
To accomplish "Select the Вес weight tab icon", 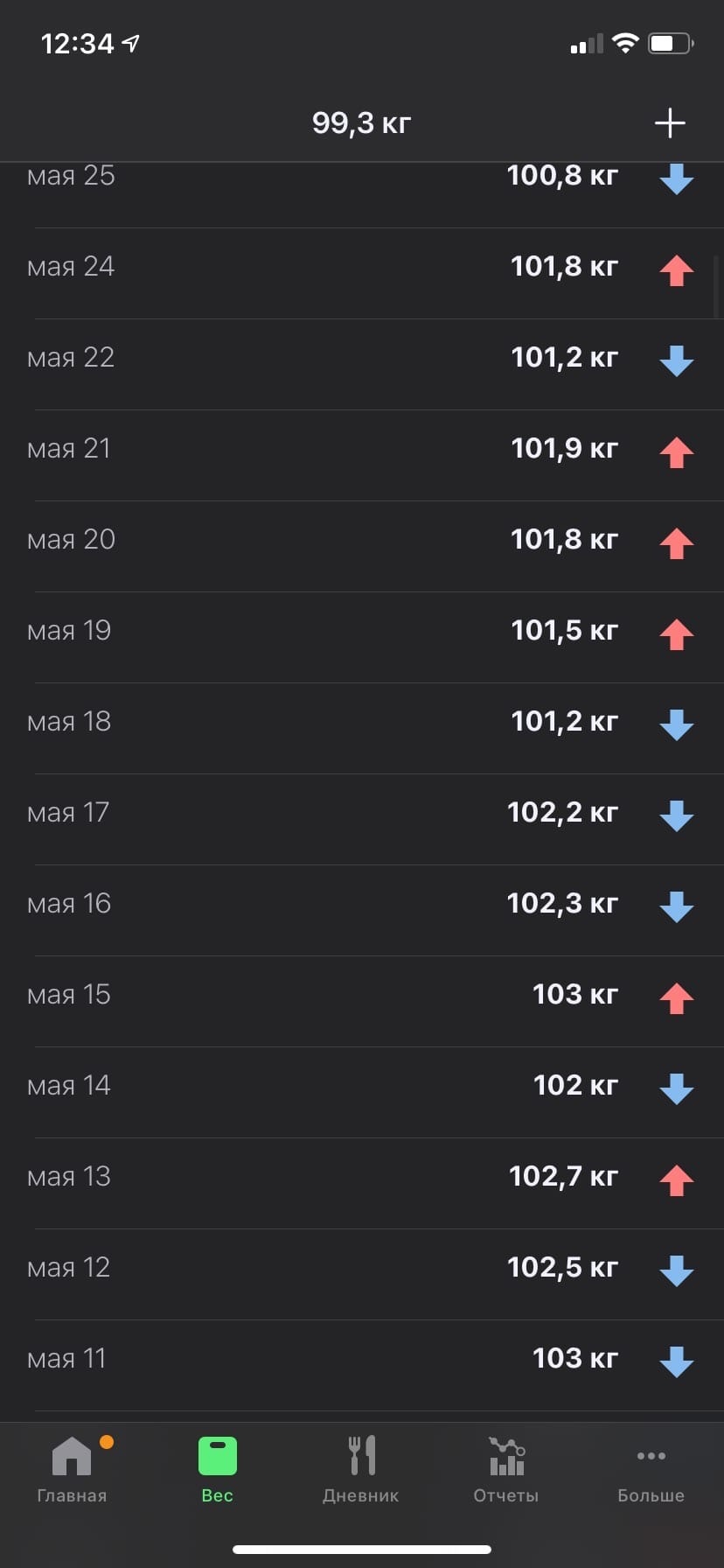I will 218,1457.
